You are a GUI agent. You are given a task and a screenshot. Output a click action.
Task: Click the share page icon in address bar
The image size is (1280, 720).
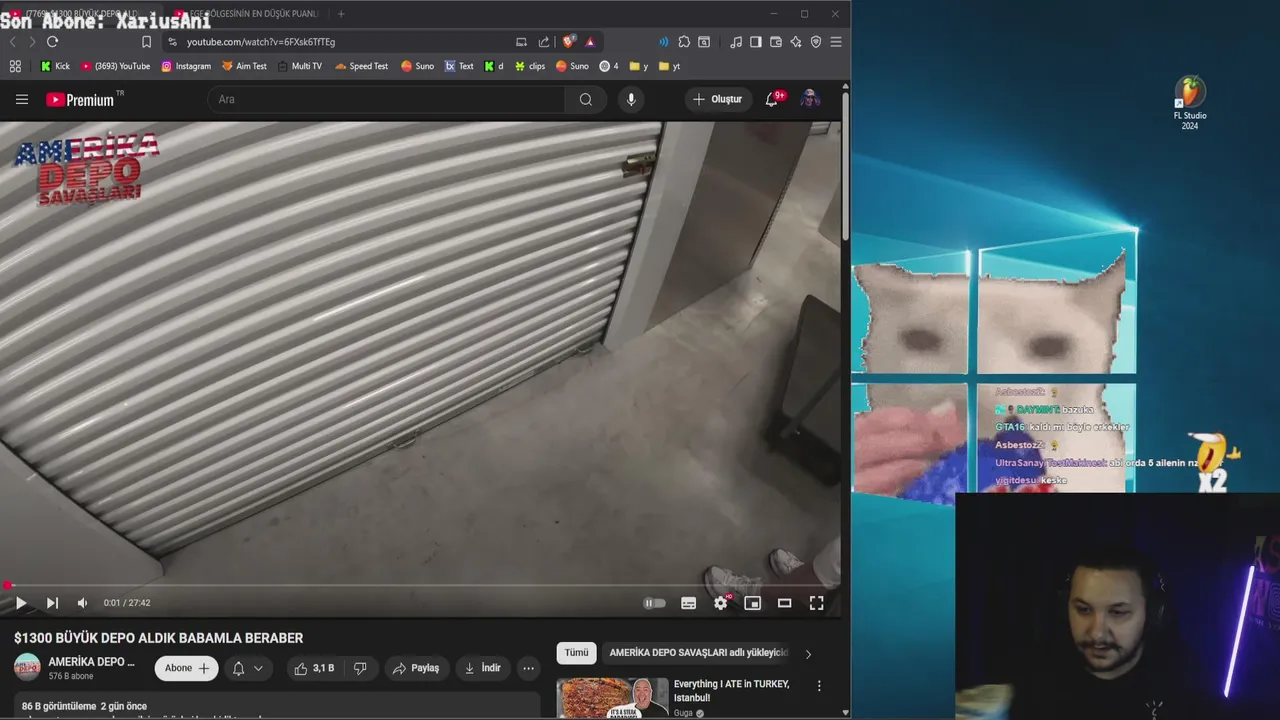click(x=543, y=42)
